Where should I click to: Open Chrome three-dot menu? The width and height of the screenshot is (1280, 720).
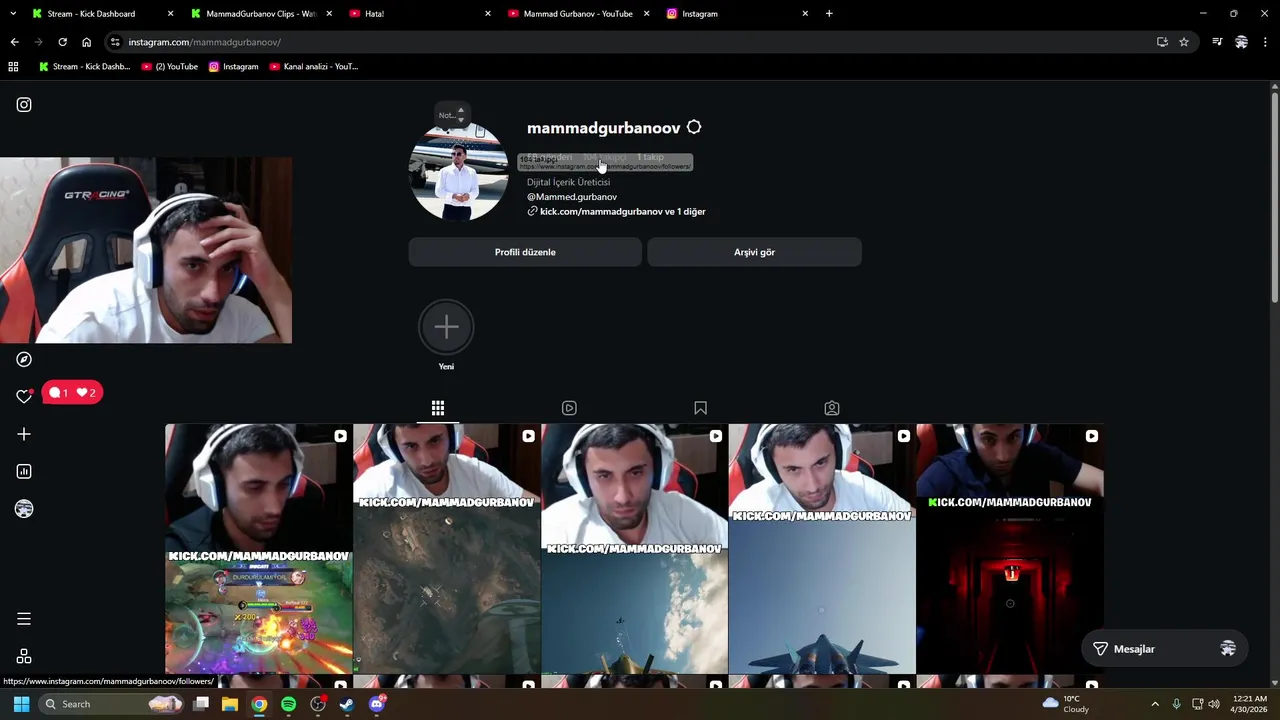1265,42
